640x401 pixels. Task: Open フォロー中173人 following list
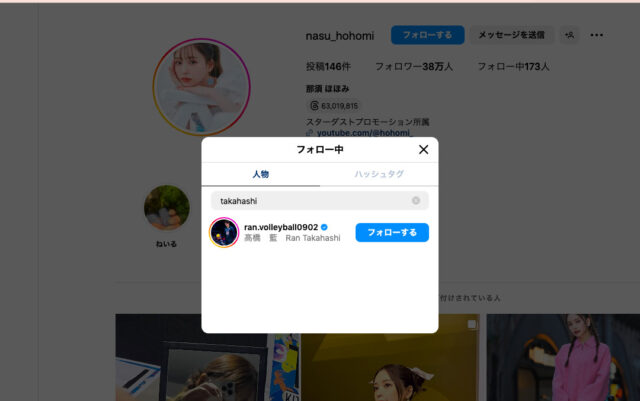(x=513, y=67)
